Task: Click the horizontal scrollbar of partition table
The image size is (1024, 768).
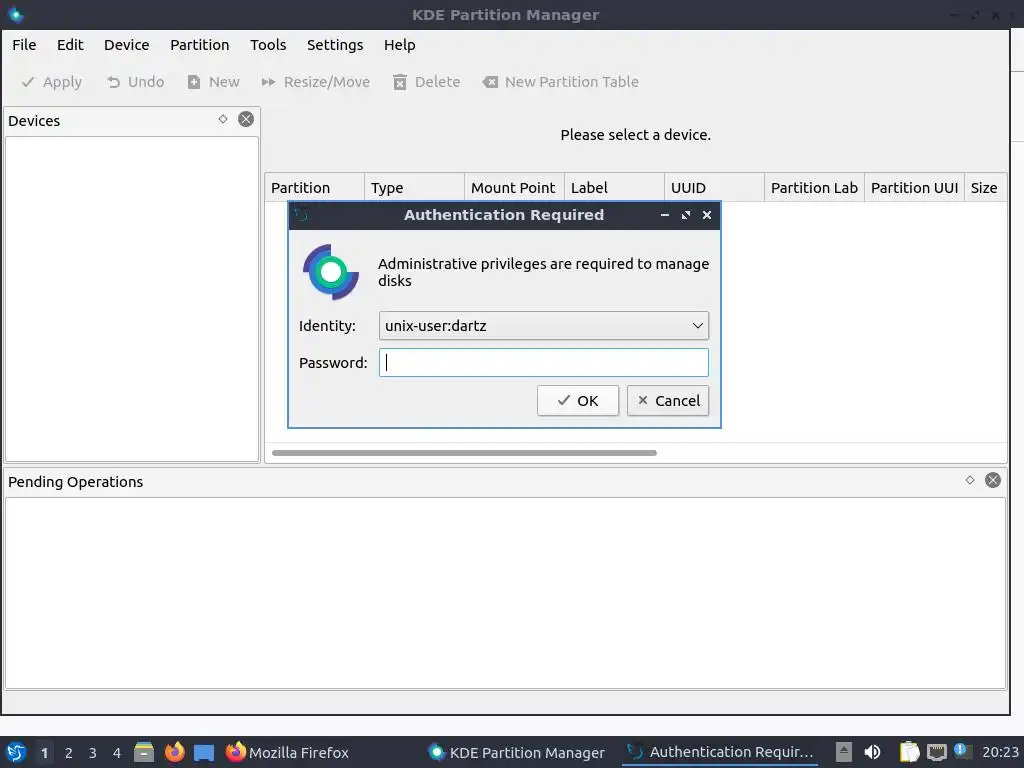Action: click(x=464, y=453)
